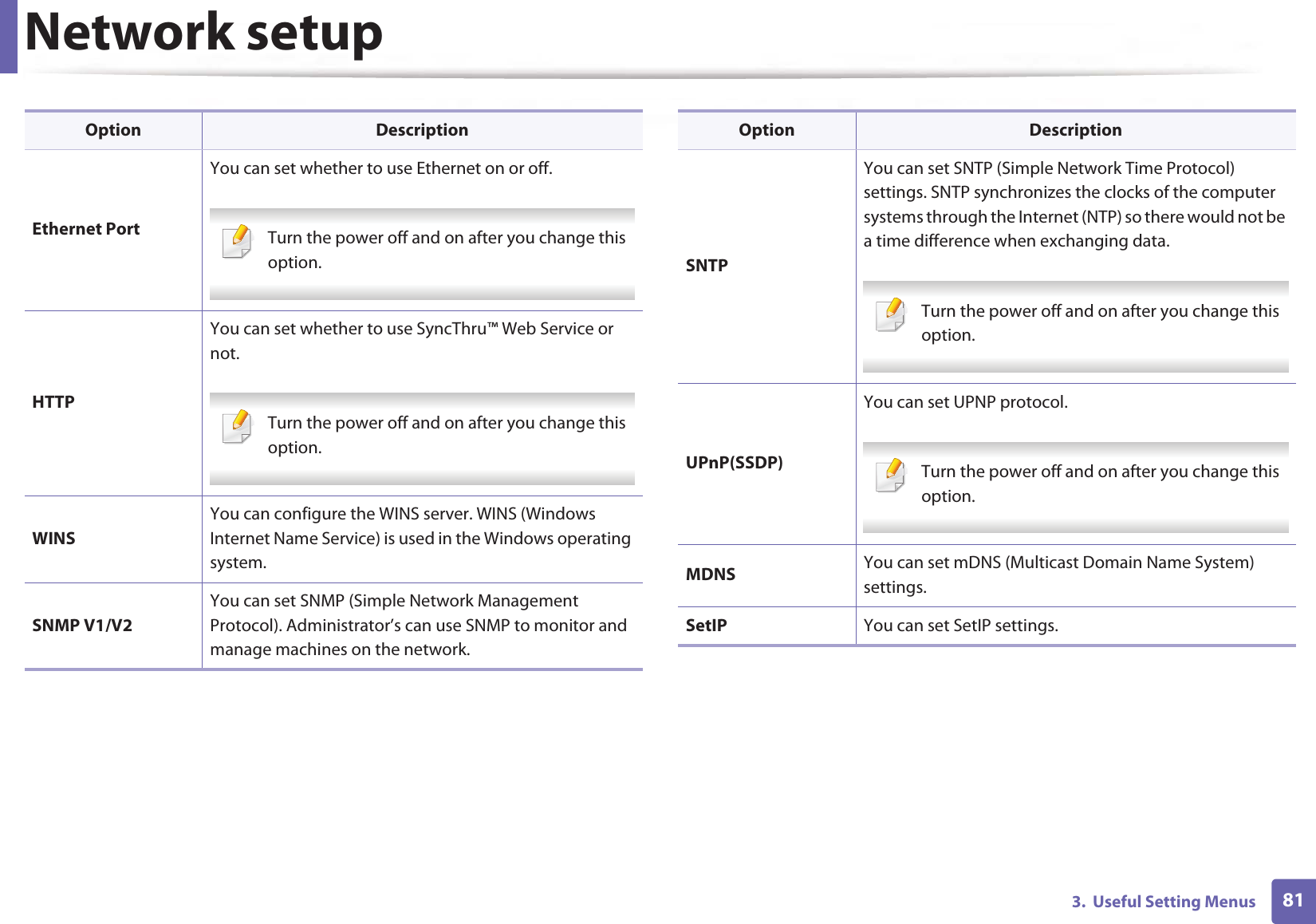Select the WINS option label

[53, 539]
